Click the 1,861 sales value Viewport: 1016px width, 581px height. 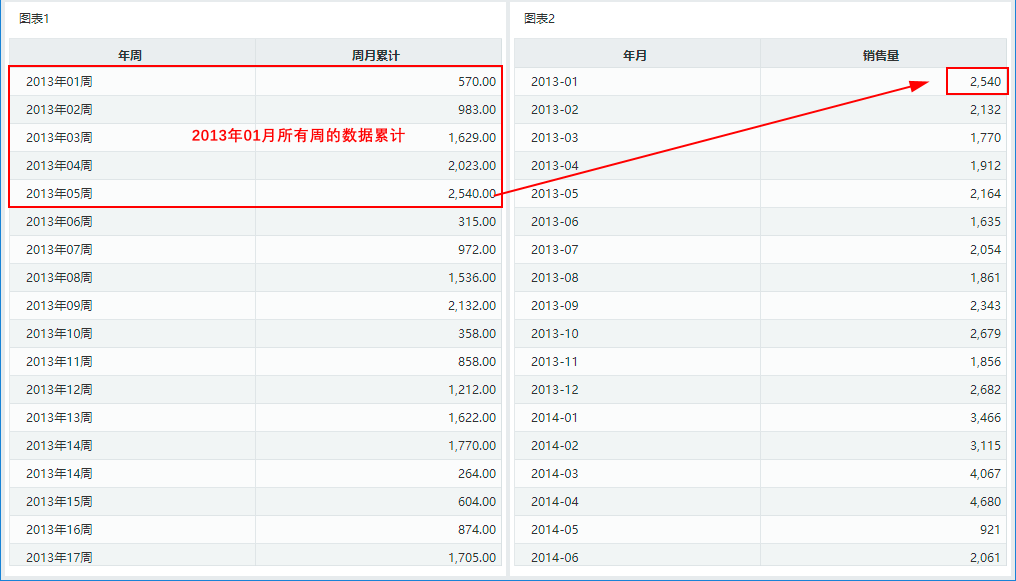point(985,277)
